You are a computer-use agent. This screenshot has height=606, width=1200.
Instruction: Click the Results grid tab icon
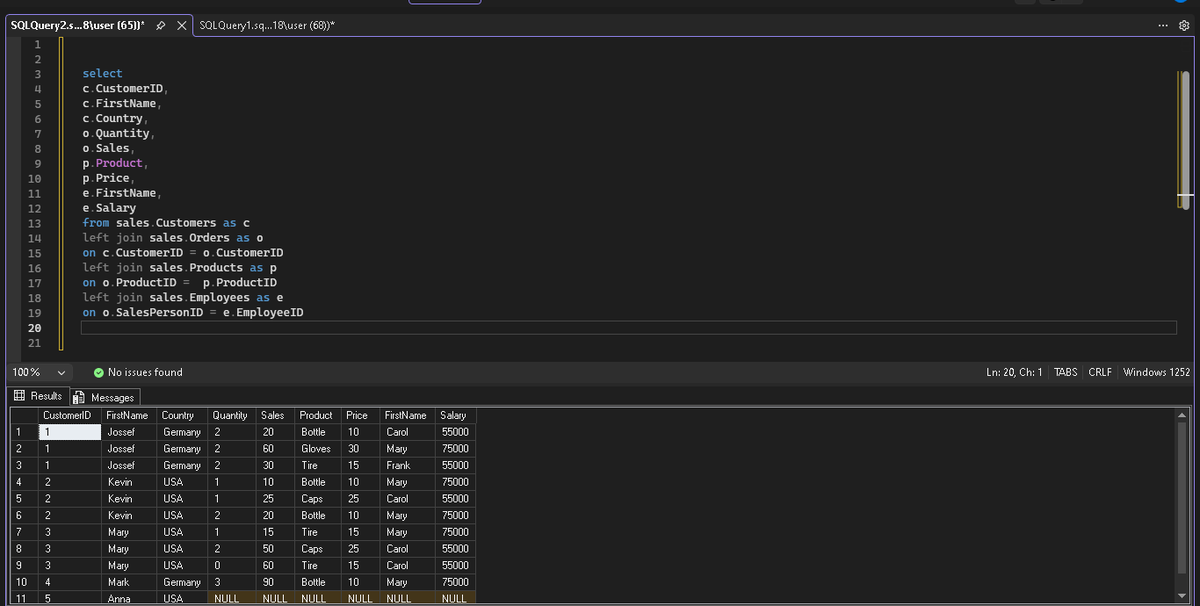pyautogui.click(x=21, y=397)
